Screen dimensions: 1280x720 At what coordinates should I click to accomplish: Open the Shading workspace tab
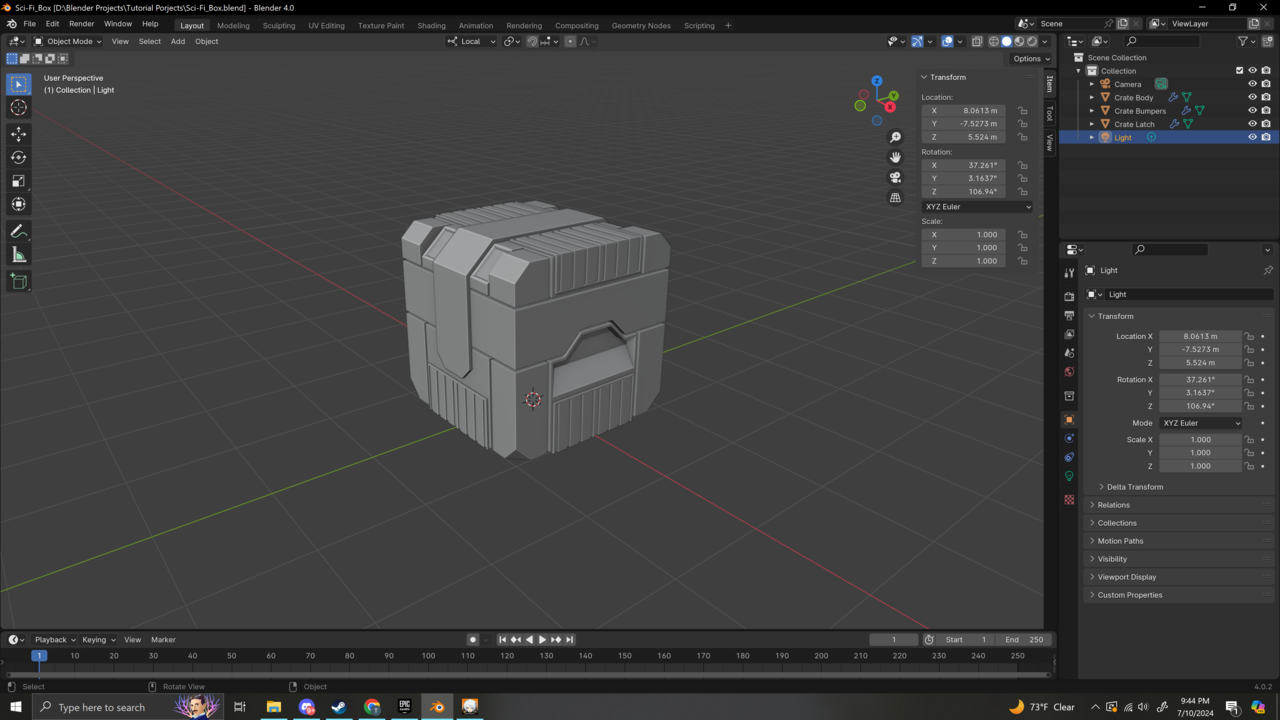coord(431,25)
